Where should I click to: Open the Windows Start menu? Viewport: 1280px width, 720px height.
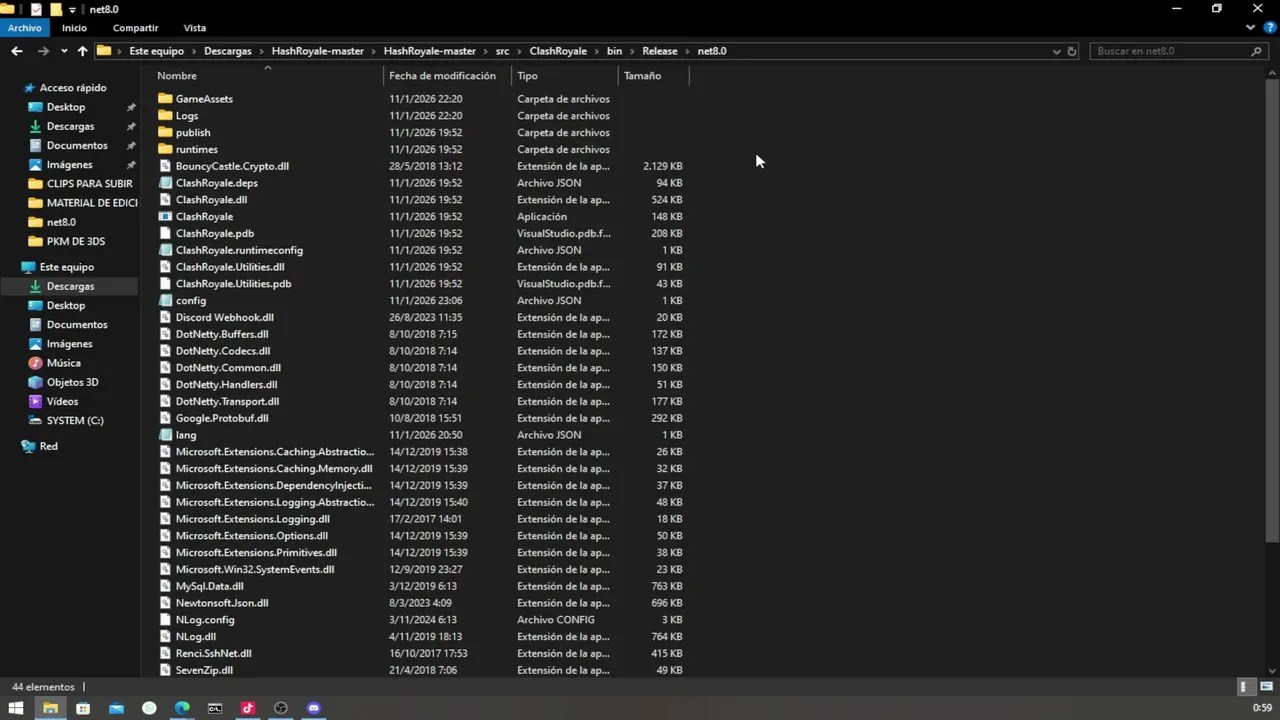[16, 708]
